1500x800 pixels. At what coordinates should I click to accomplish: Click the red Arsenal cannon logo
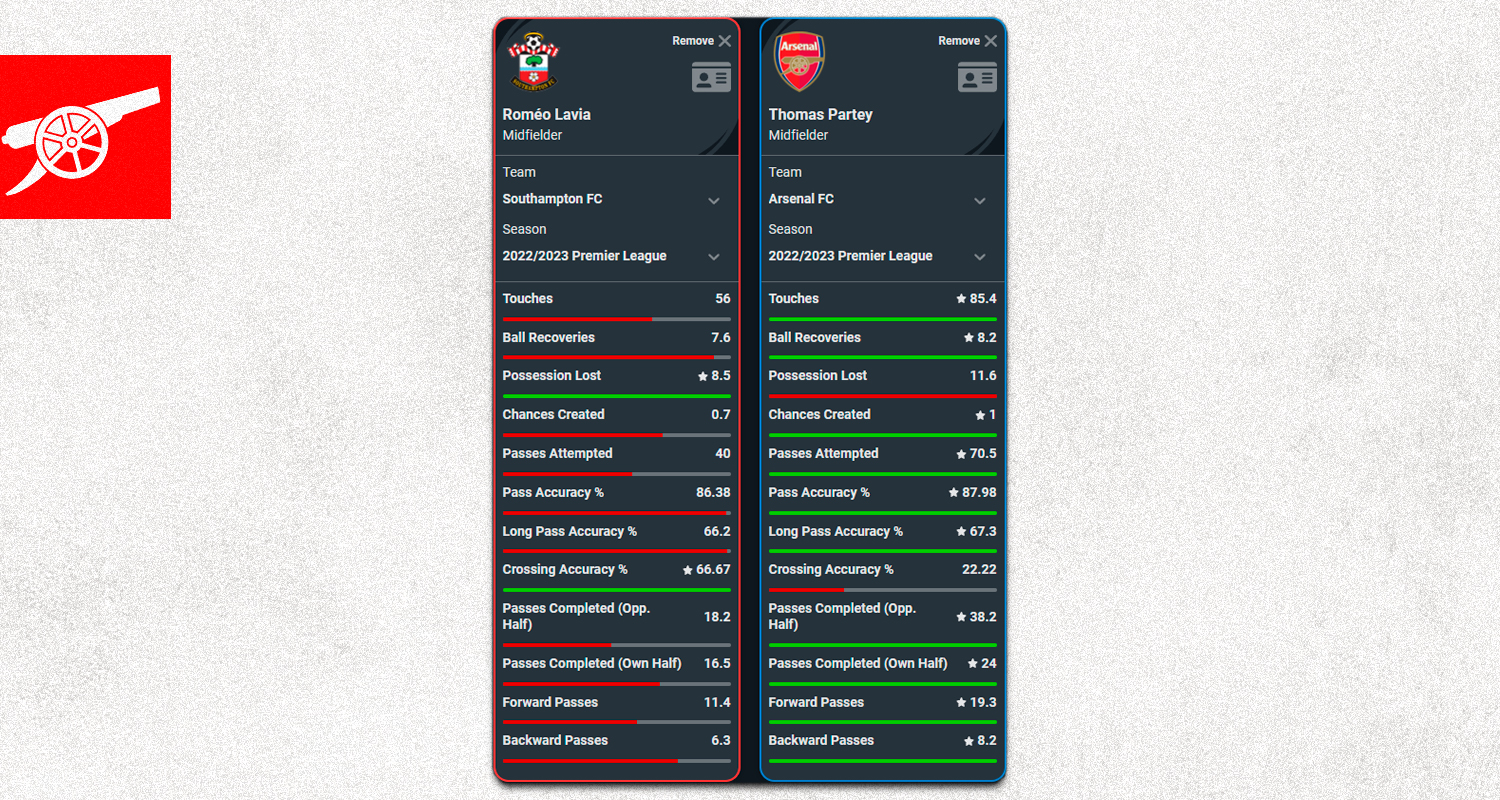tap(85, 137)
